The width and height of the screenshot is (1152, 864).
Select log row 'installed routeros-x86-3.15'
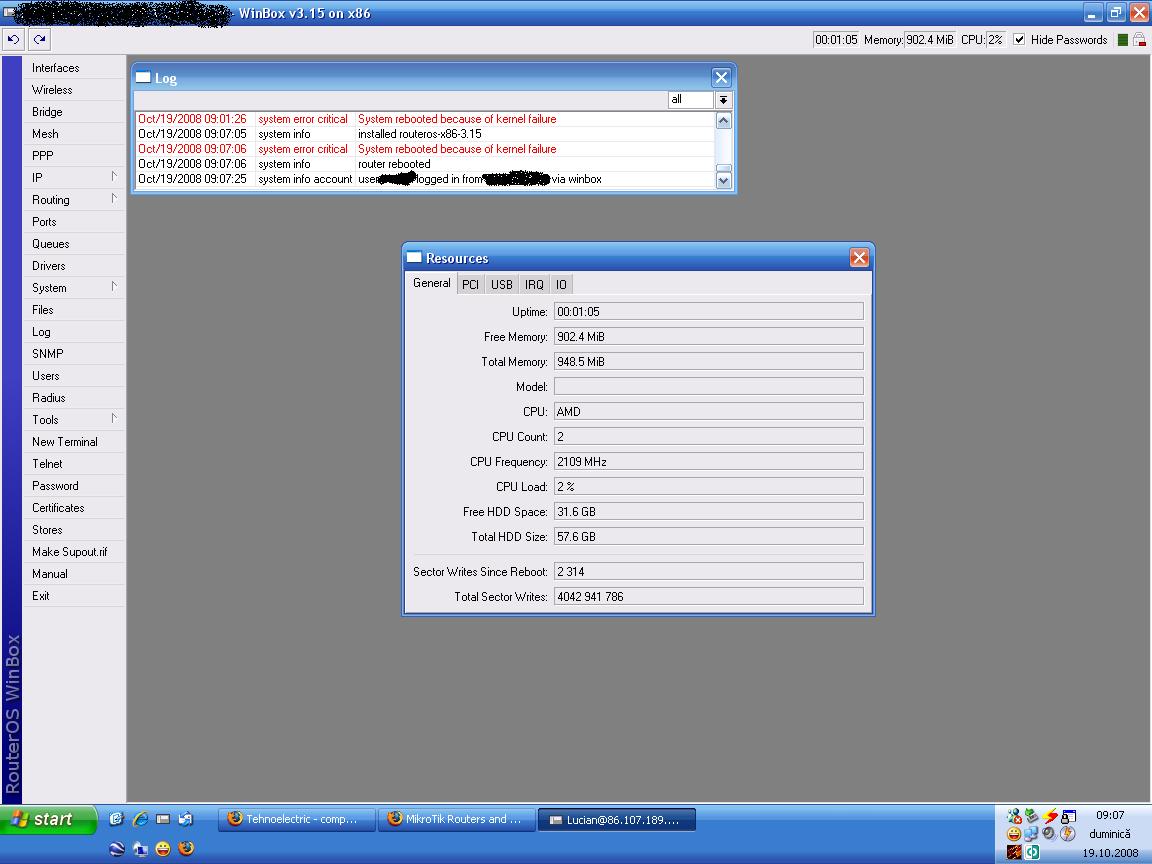click(x=425, y=134)
